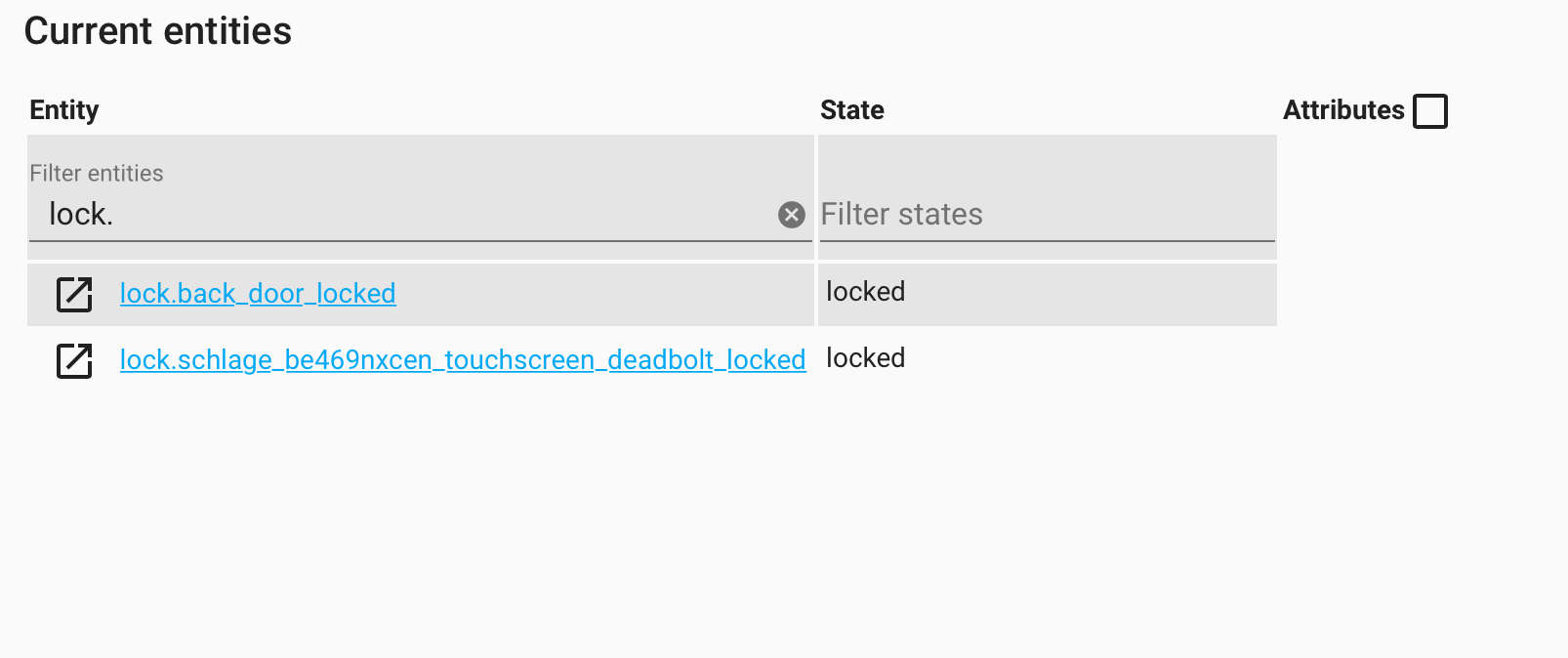Place cursor after 'lock.' filter text
Viewport: 1568px width, 658px height.
tap(115, 215)
